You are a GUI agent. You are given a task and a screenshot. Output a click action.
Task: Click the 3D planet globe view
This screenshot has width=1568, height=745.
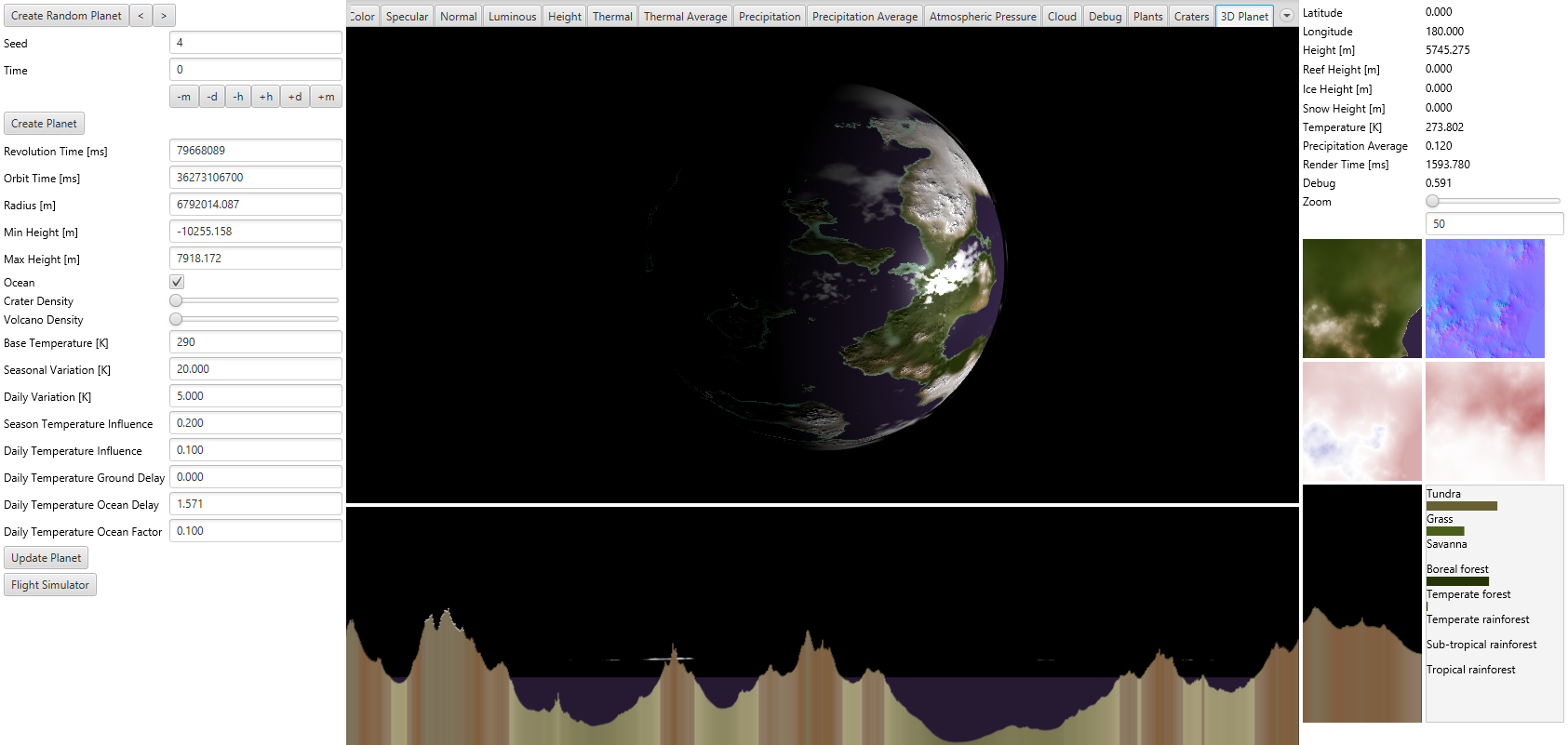click(x=823, y=265)
